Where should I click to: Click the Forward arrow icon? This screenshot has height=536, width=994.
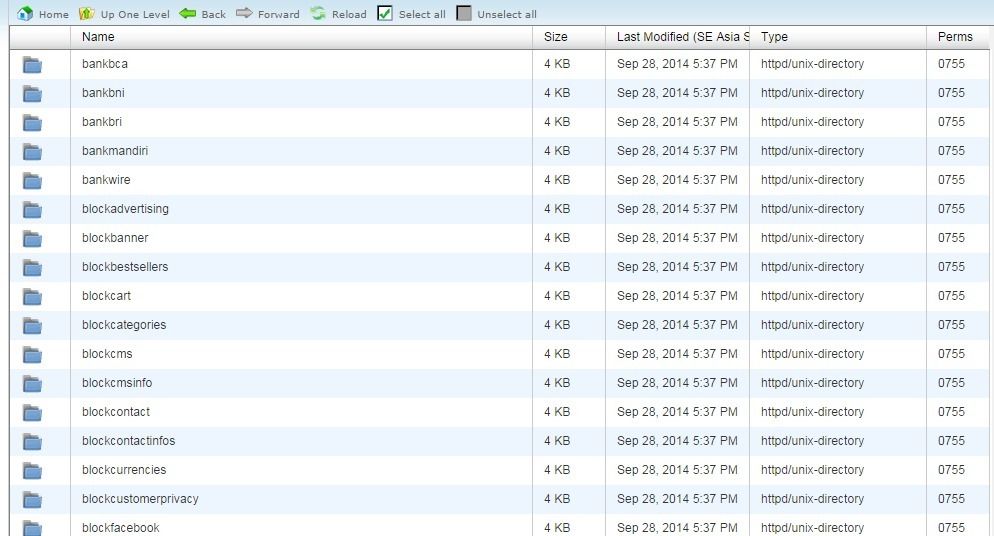[x=245, y=14]
